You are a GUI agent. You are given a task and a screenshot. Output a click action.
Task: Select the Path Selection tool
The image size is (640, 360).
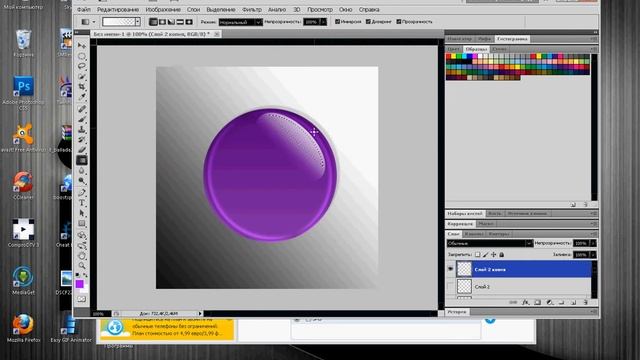click(82, 213)
